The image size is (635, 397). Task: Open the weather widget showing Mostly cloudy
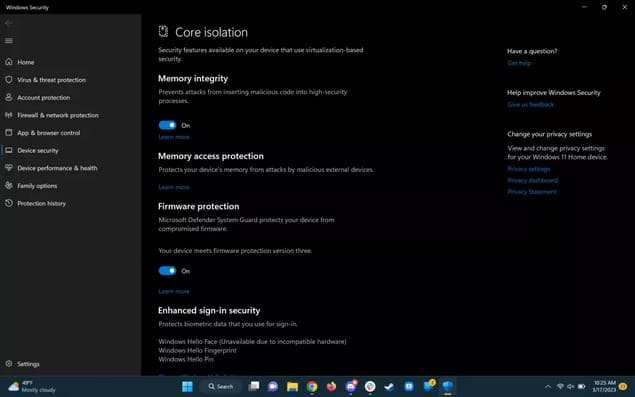[x=32, y=386]
